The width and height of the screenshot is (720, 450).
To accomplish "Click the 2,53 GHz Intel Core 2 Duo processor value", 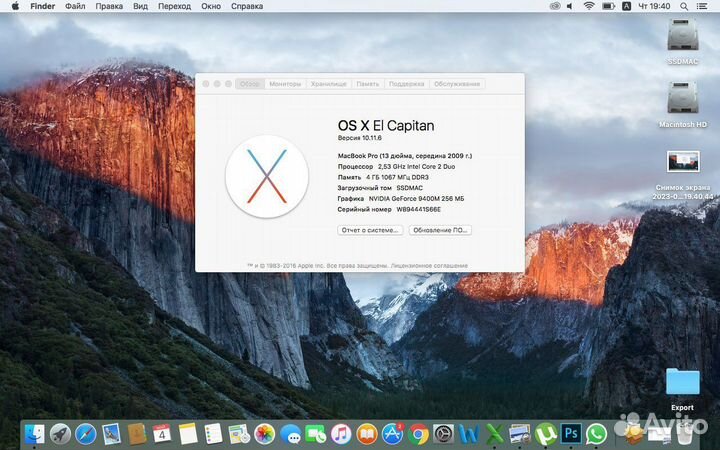I will (416, 167).
